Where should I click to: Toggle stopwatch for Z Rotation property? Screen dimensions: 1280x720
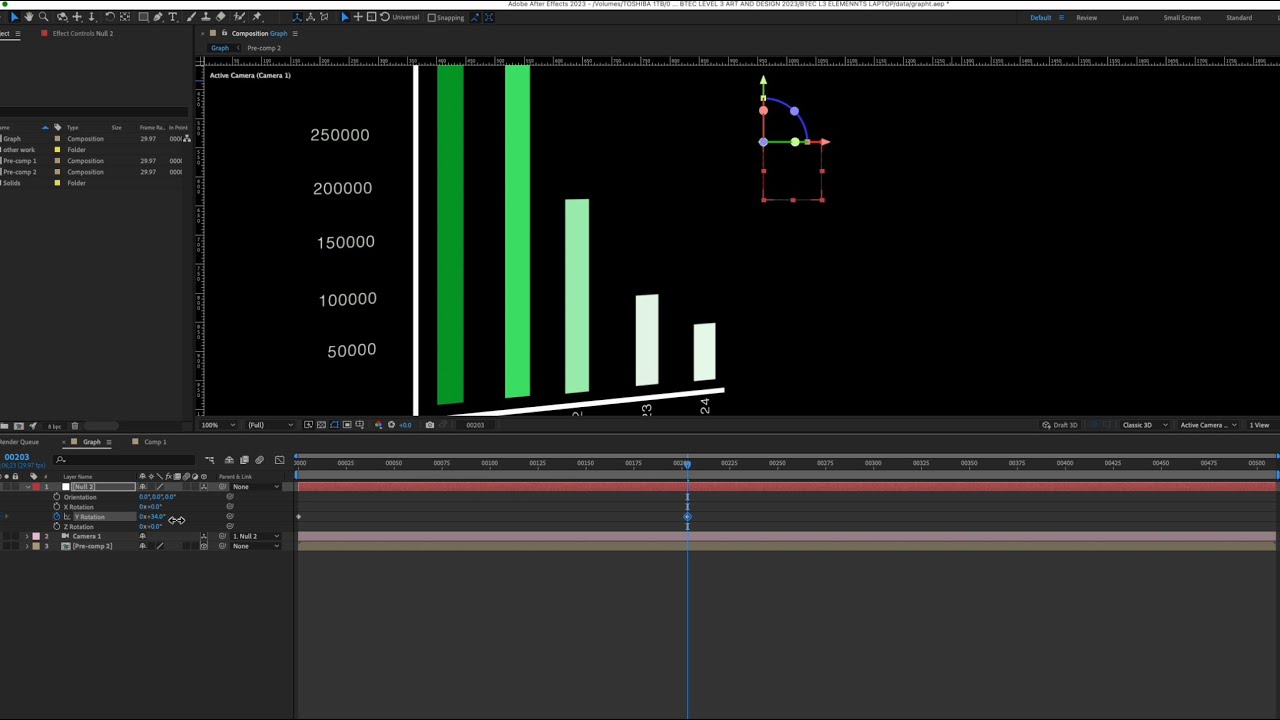click(56, 526)
